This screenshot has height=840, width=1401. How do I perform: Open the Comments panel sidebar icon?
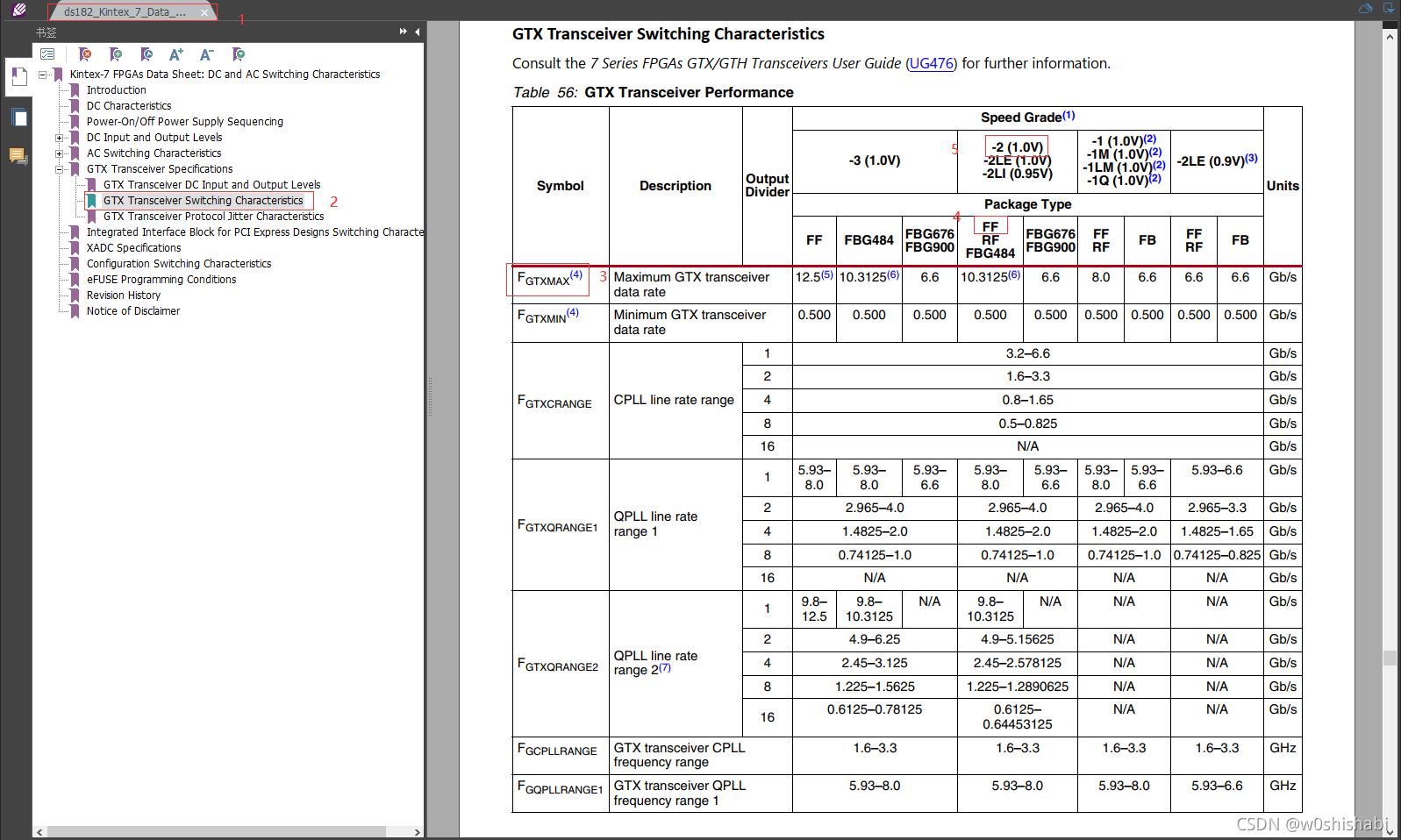18,157
